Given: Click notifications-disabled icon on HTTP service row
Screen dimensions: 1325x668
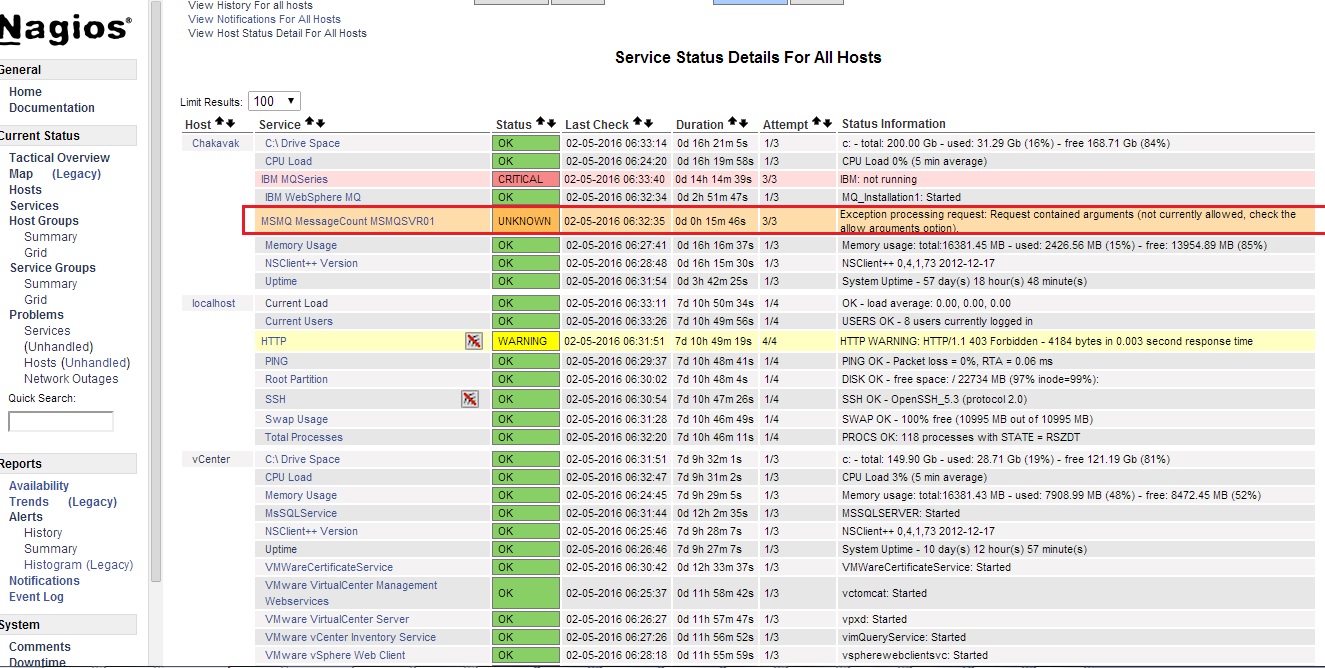Looking at the screenshot, I should point(473,341).
